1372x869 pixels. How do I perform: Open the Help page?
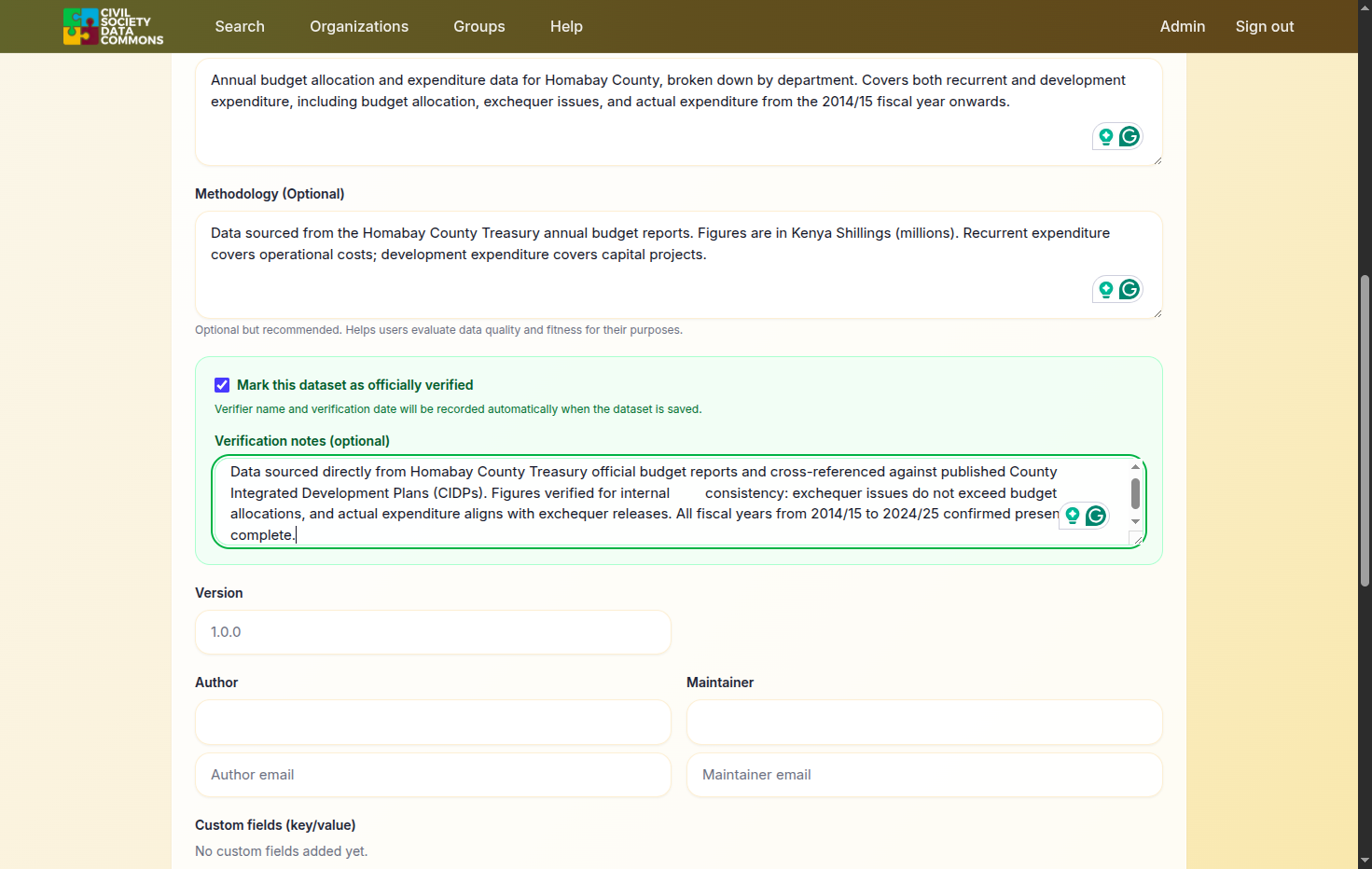pyautogui.click(x=566, y=26)
